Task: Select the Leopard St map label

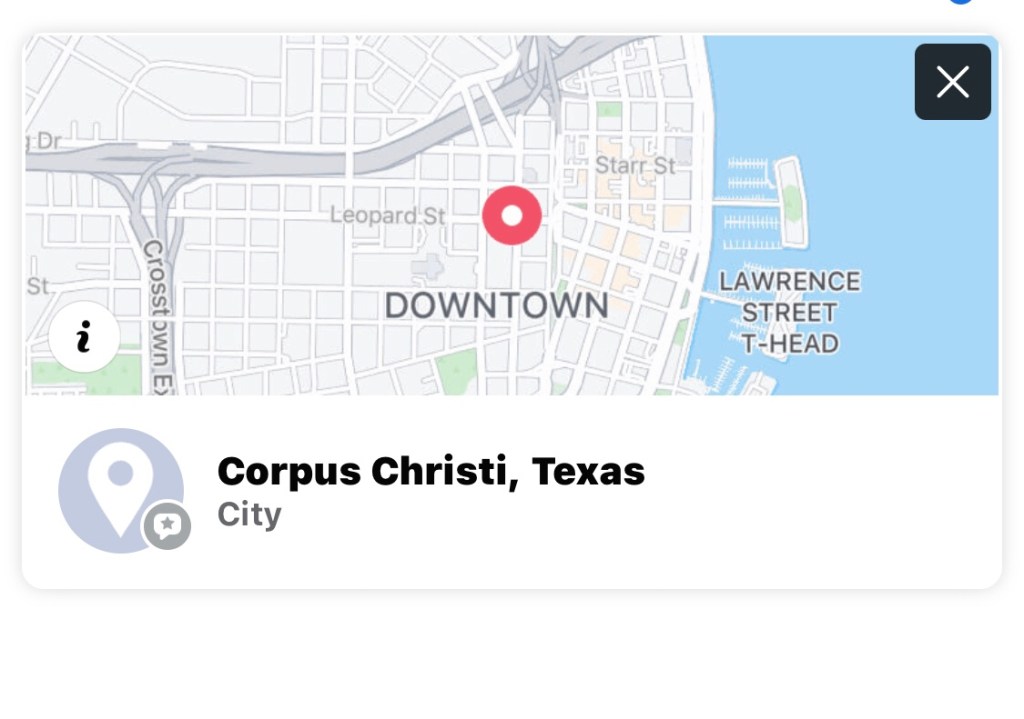Action: (388, 215)
